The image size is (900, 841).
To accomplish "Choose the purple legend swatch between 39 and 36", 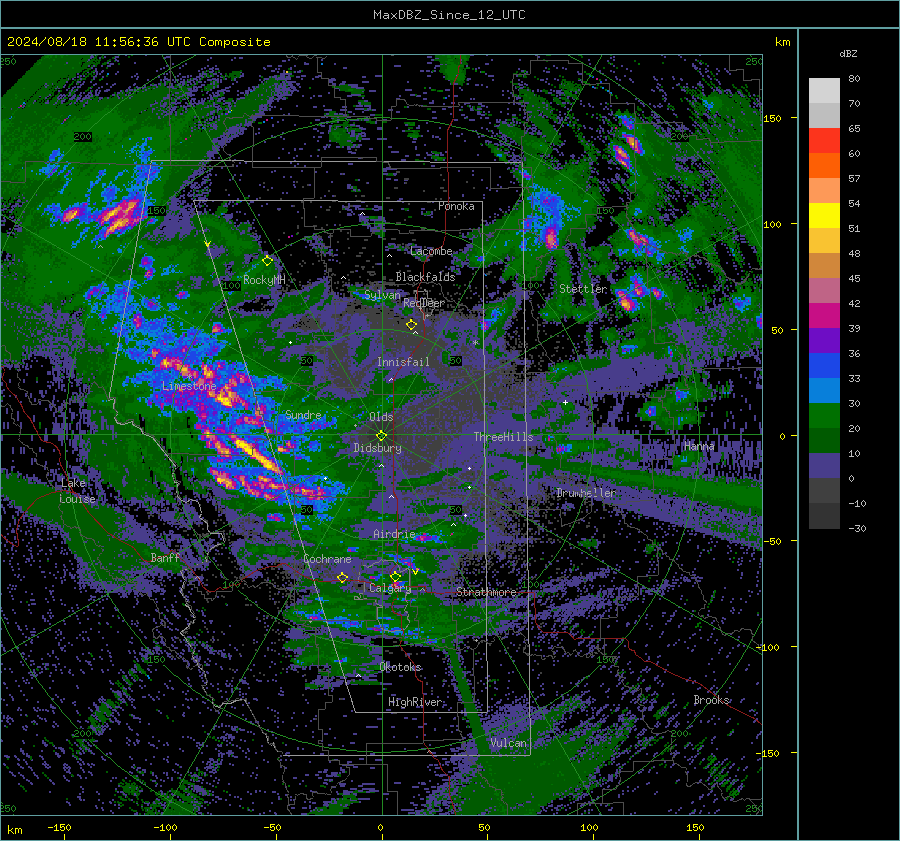I will 824,341.
